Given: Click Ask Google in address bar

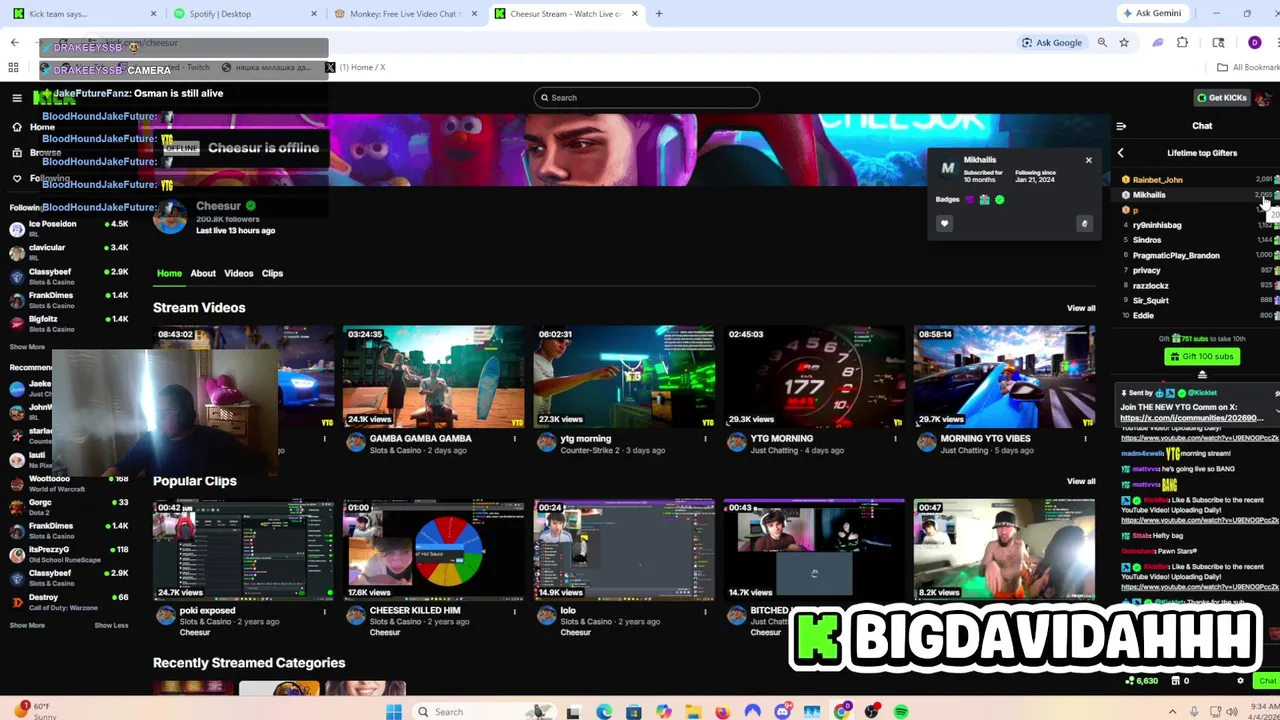Looking at the screenshot, I should point(1051,43).
